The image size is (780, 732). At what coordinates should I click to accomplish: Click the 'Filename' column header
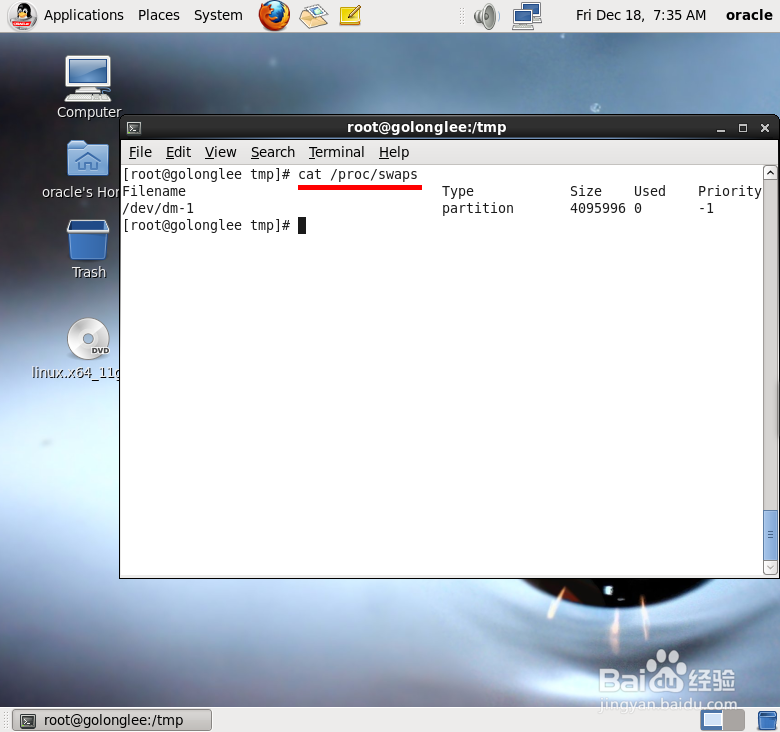[x=154, y=191]
